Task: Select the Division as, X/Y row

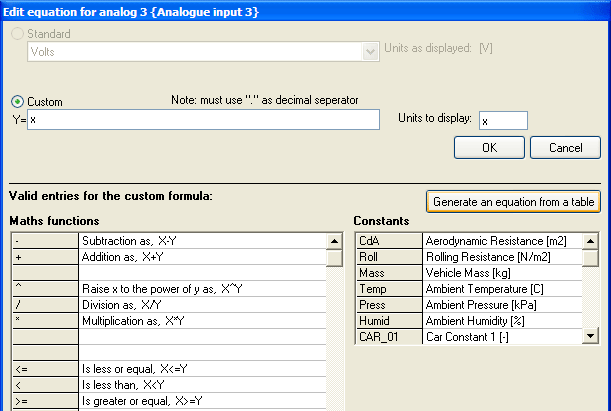Action: [x=202, y=305]
